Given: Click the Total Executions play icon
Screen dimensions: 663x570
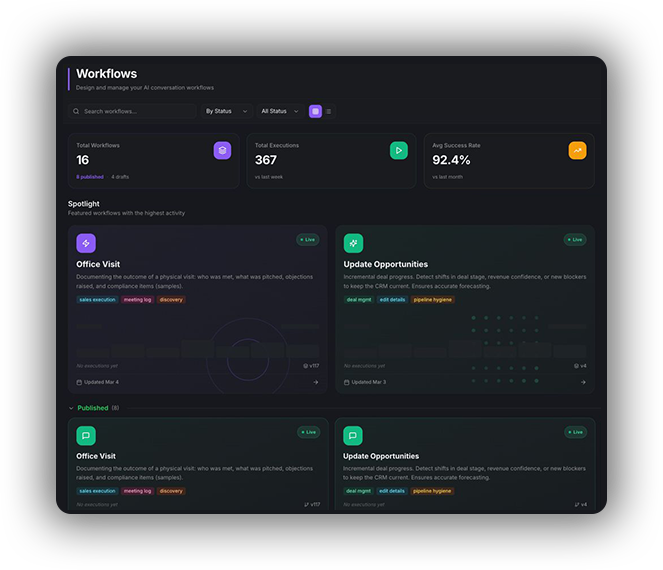Looking at the screenshot, I should 398,150.
